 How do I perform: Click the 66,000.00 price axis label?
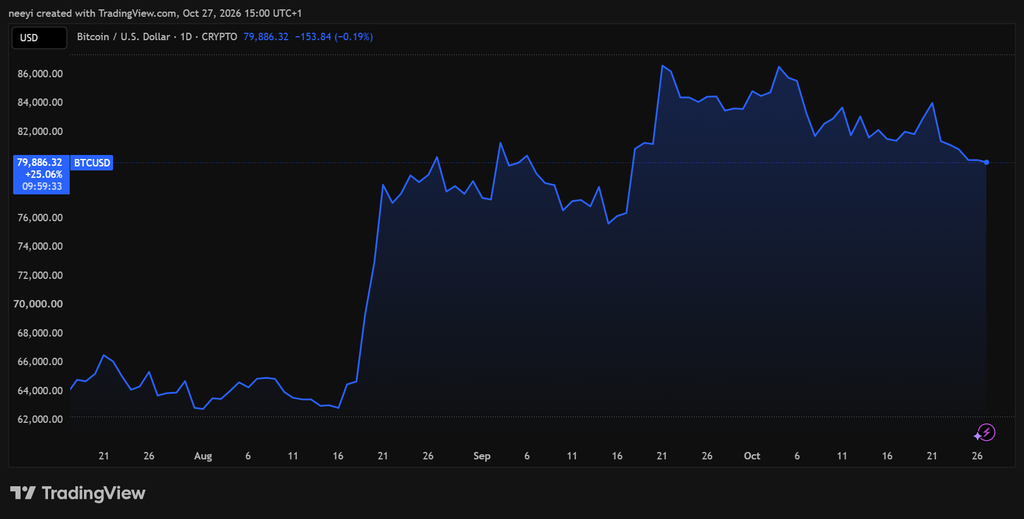click(x=40, y=362)
